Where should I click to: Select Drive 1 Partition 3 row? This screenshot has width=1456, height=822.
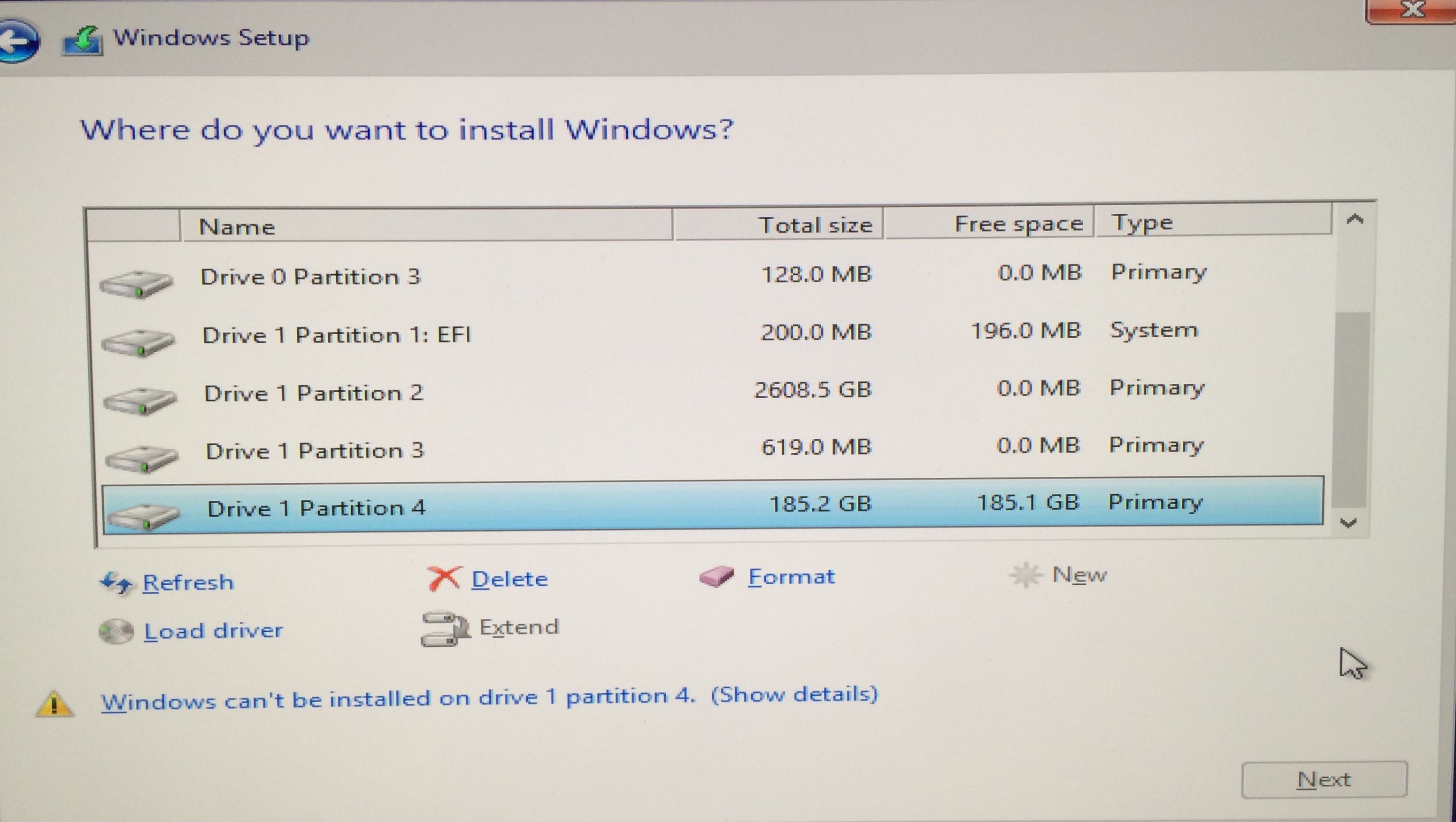[316, 450]
